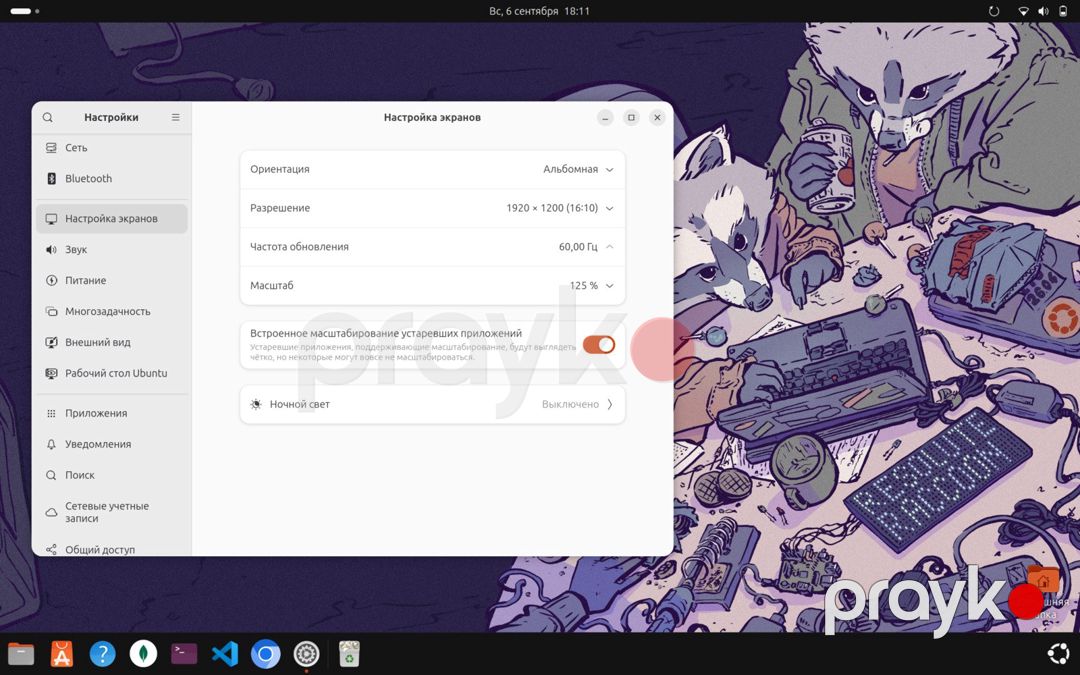
Task: Click the Bluetooth icon in sidebar
Action: [51, 179]
